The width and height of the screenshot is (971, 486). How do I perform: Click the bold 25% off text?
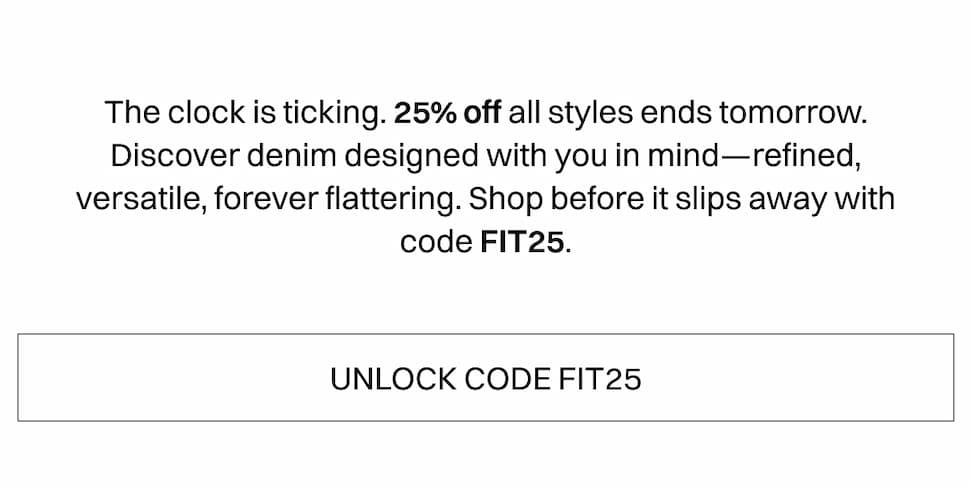[447, 113]
